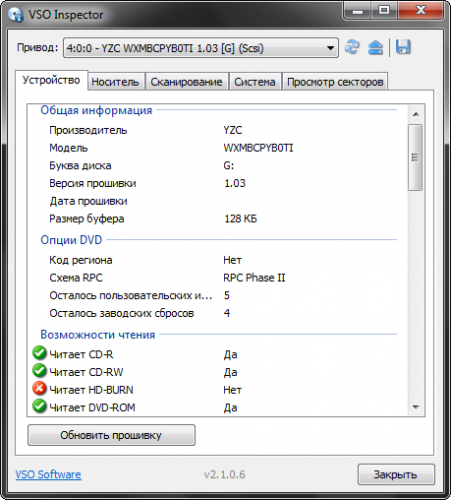The height and width of the screenshot is (500, 451).
Task: Open the Привод drive selection dropdown
Action: [201, 48]
